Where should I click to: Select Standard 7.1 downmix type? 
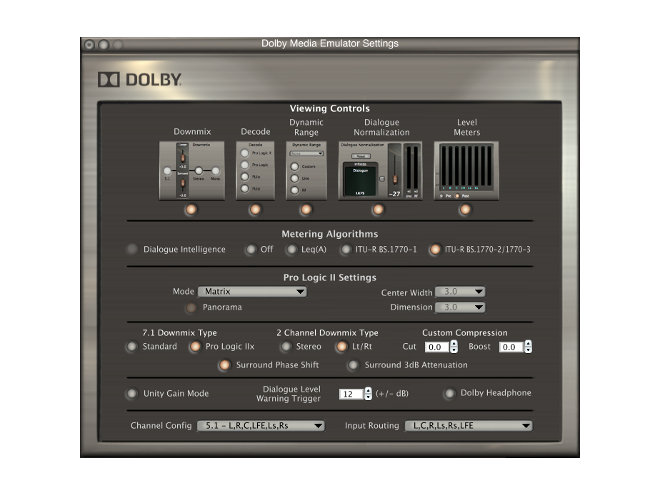[132, 346]
